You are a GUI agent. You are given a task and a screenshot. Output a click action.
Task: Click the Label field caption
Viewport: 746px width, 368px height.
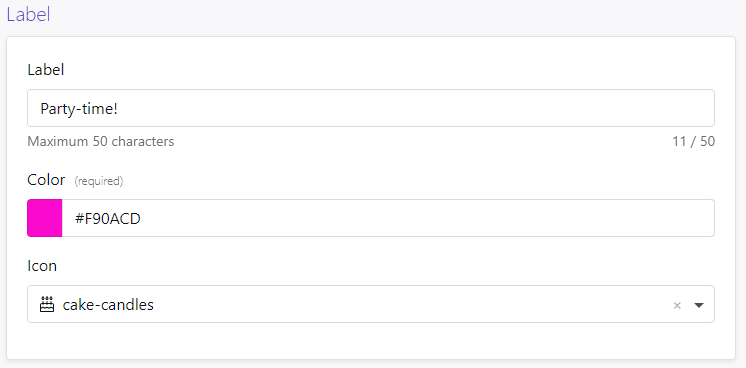(x=46, y=70)
